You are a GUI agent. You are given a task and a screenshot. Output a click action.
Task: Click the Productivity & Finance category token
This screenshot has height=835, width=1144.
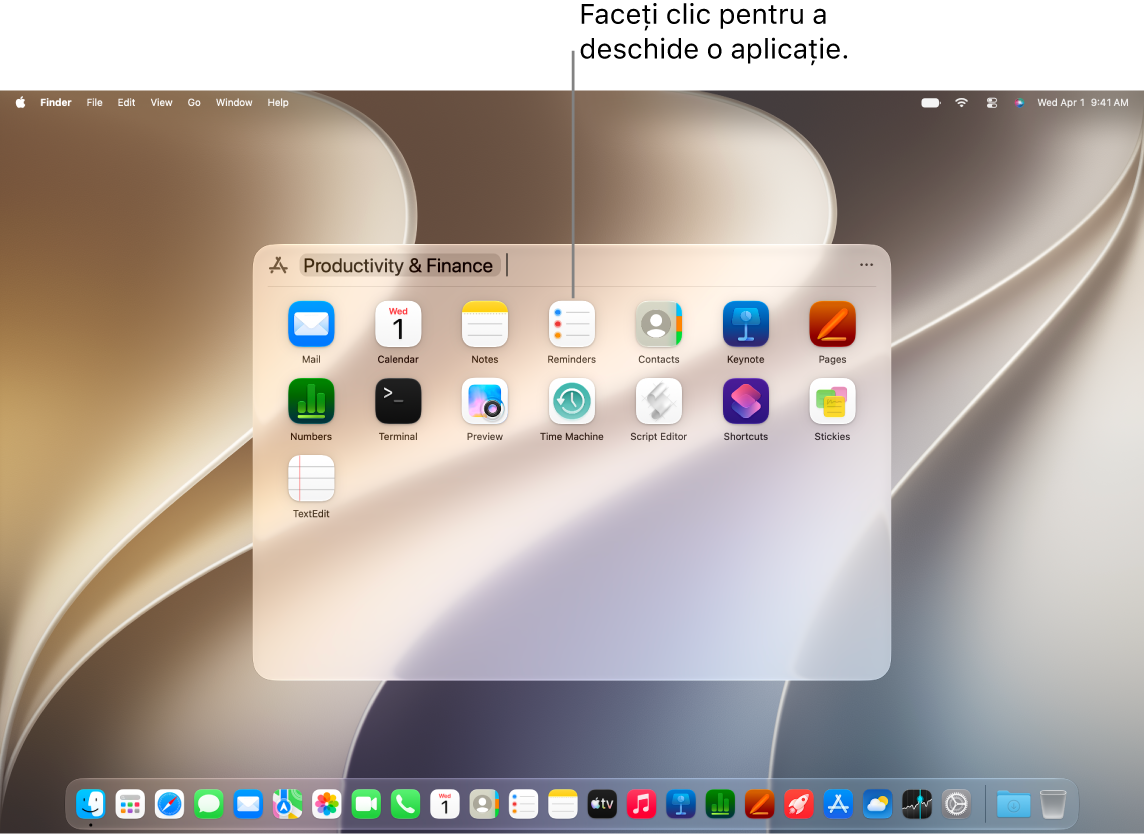398,266
